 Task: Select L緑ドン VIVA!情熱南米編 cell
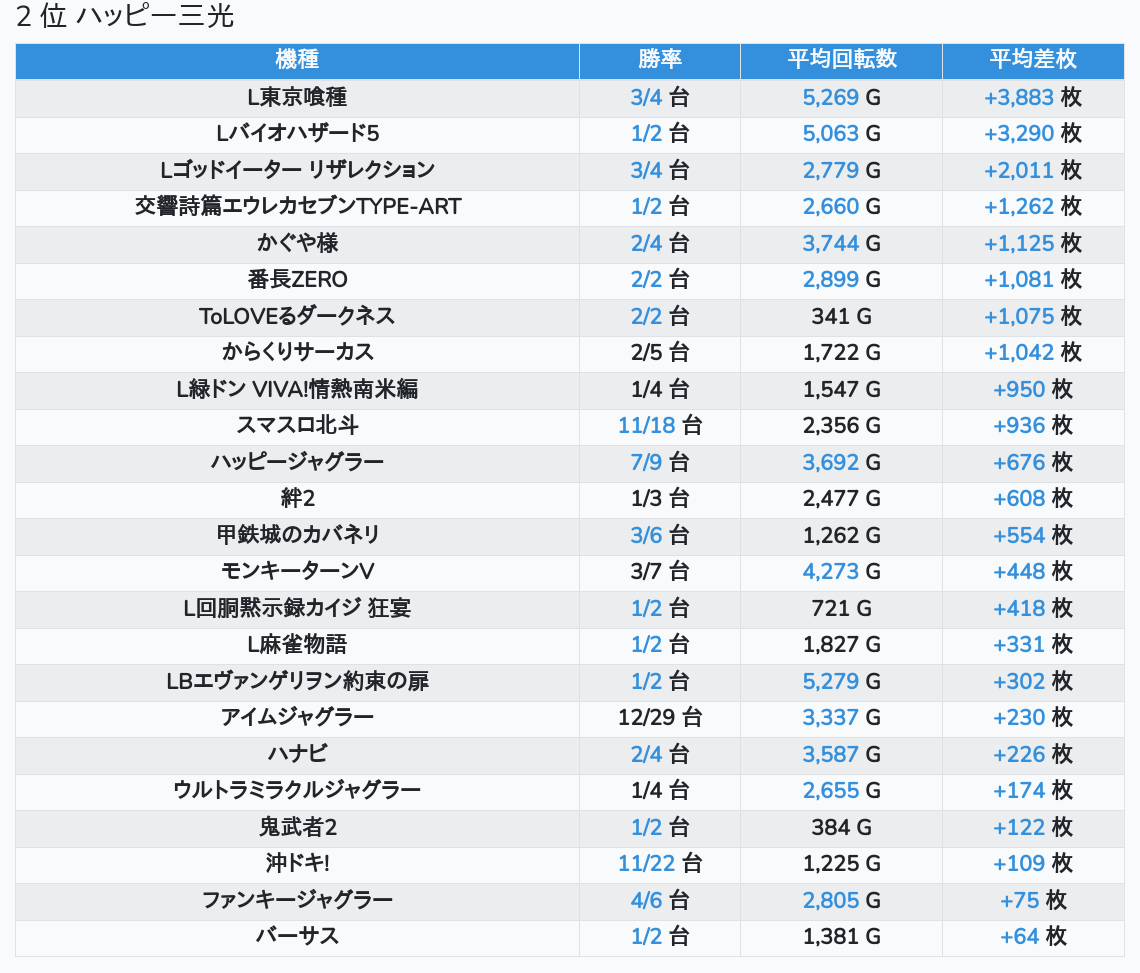(x=297, y=389)
